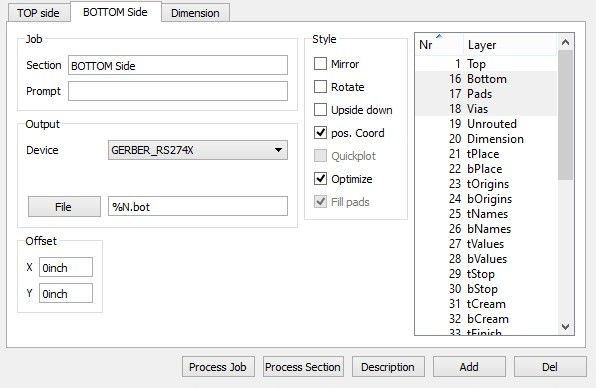The height and width of the screenshot is (388, 596).
Task: Select layer 27 tValues in list
Action: click(x=487, y=244)
